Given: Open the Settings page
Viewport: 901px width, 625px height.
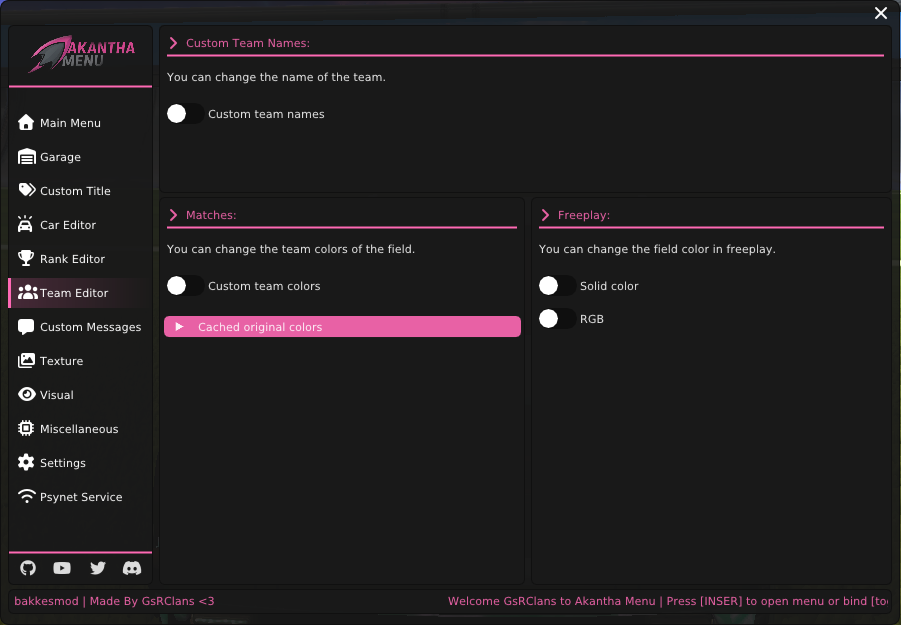Looking at the screenshot, I should (62, 463).
